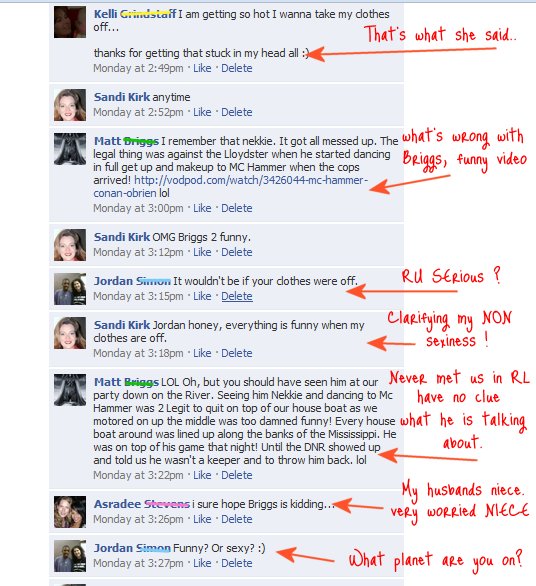This screenshot has width=536, height=586.
Task: Click Matt's avatar on the 3:22pm comment
Action: click(70, 390)
